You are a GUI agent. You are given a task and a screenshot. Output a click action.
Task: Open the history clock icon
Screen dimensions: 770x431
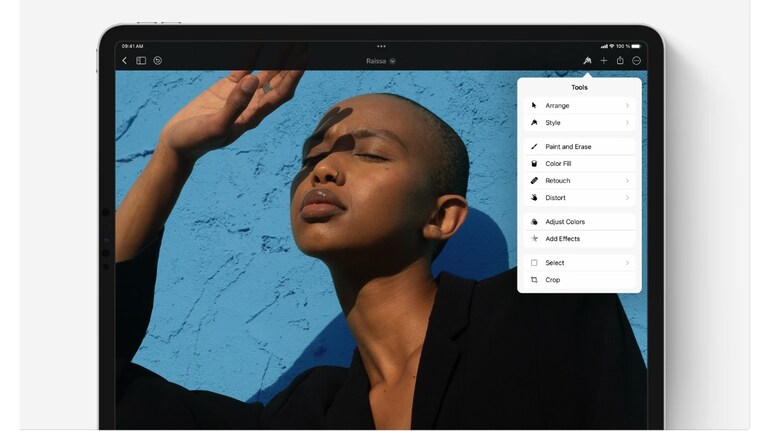pos(157,61)
